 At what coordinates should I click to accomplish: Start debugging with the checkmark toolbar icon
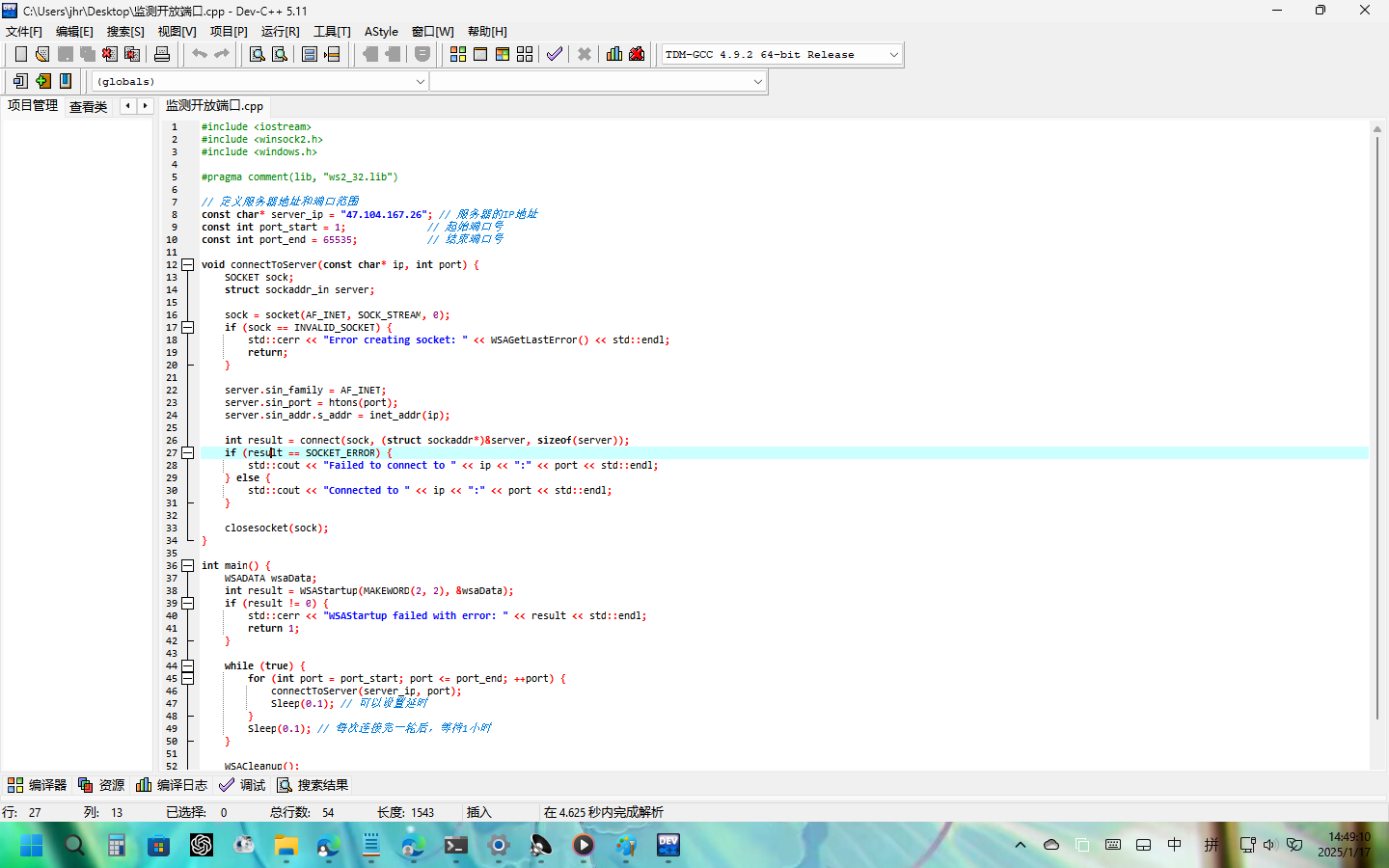[x=554, y=54]
